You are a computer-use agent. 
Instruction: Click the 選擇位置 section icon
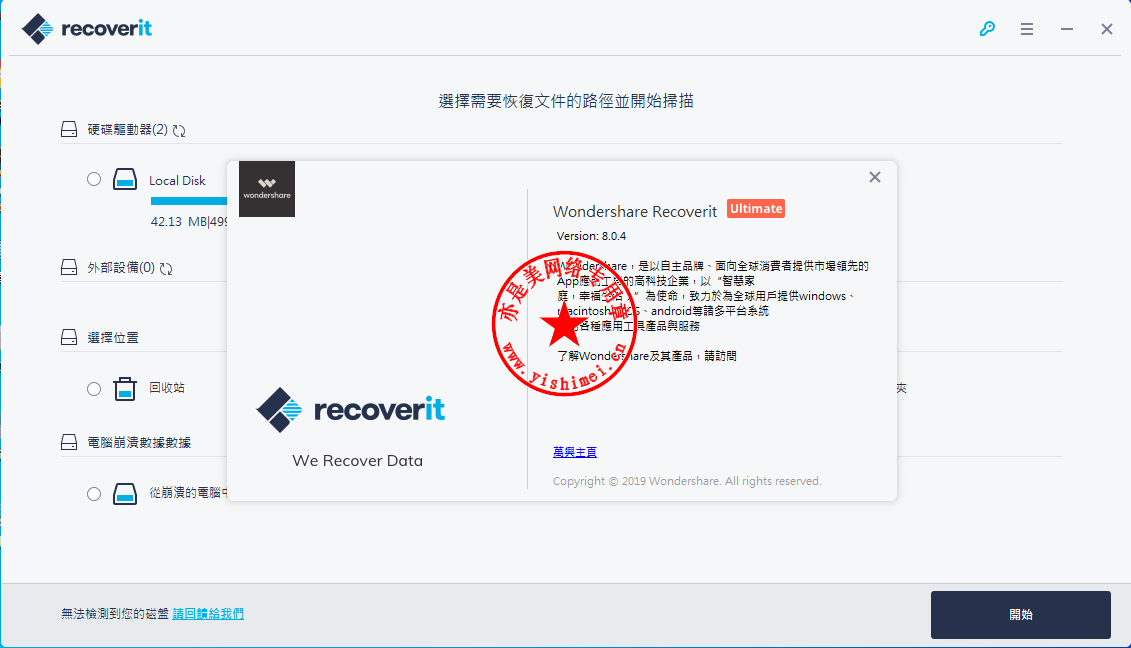(x=69, y=337)
